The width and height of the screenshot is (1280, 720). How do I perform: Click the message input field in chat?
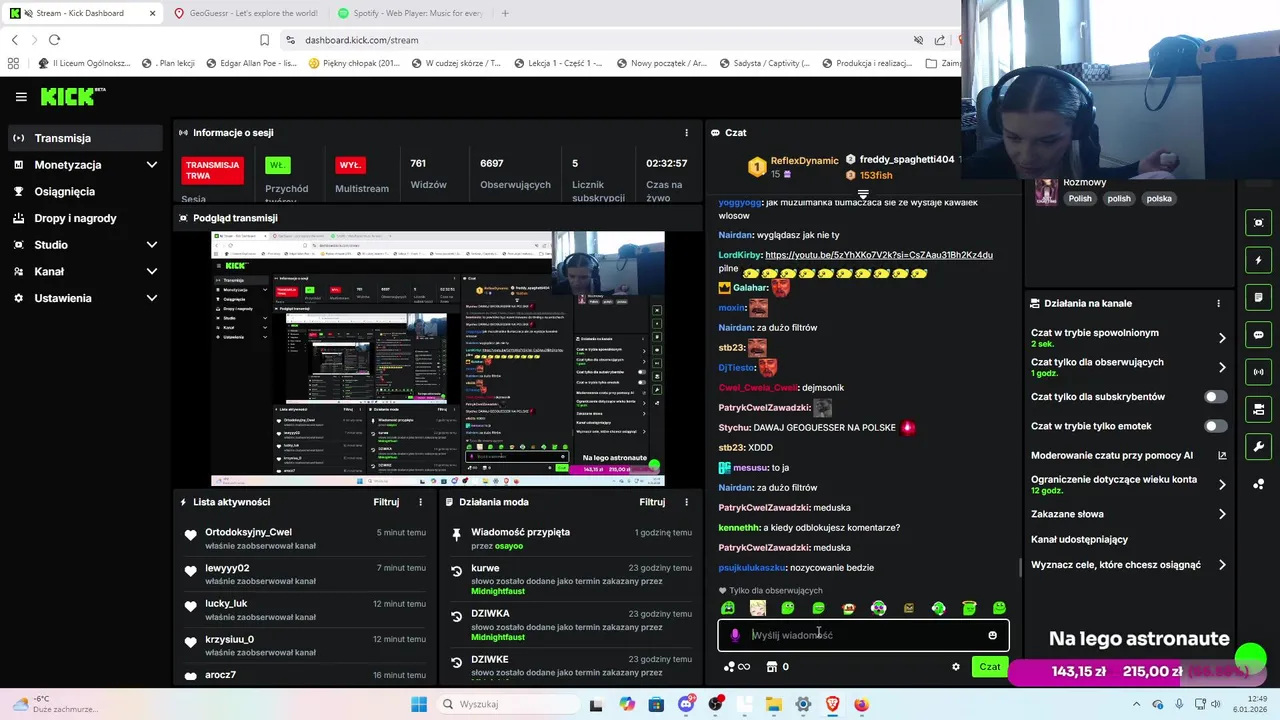tap(862, 635)
